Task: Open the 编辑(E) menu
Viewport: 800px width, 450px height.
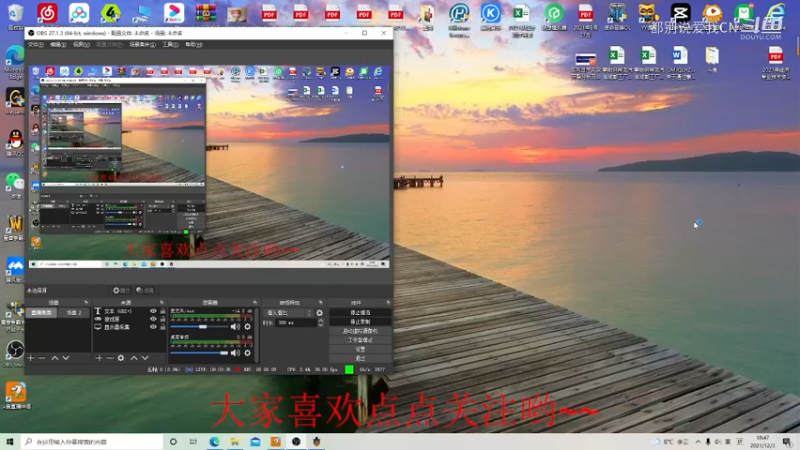Action: tap(58, 45)
